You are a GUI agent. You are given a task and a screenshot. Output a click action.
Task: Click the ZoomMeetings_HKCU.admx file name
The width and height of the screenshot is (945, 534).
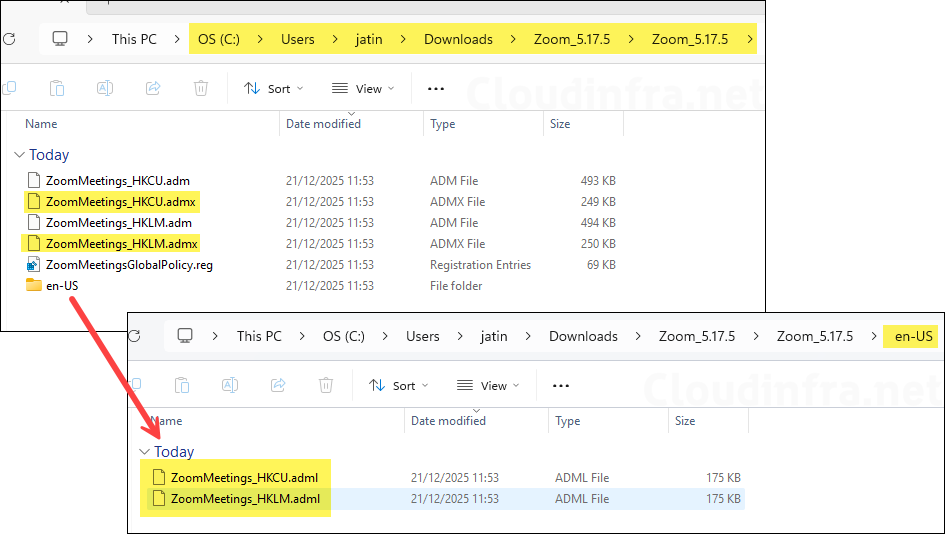[x=121, y=202]
